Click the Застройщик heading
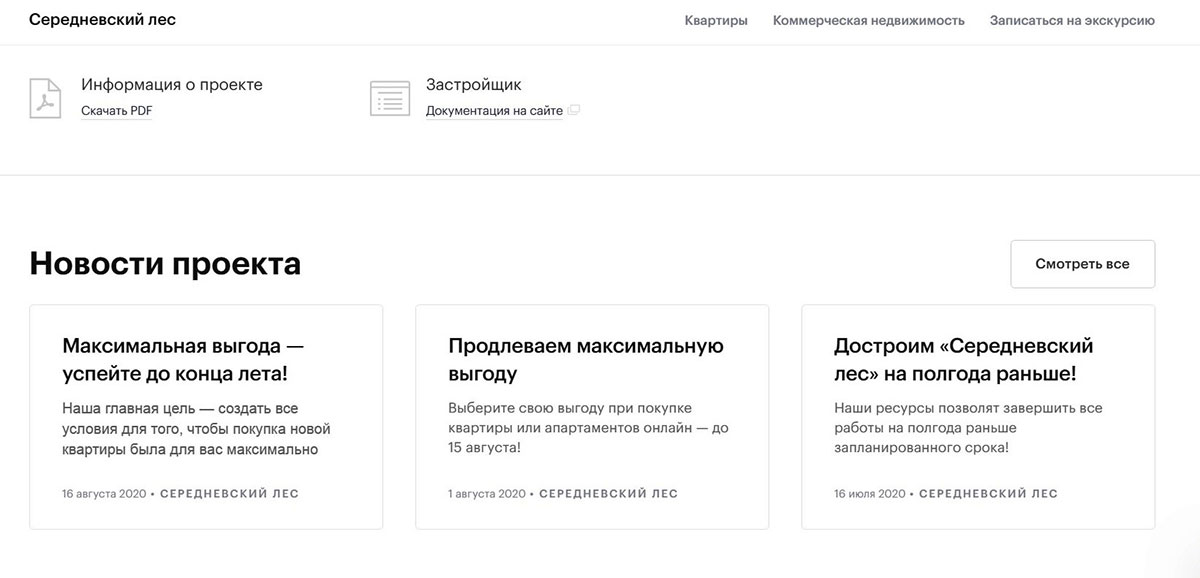 click(x=474, y=85)
